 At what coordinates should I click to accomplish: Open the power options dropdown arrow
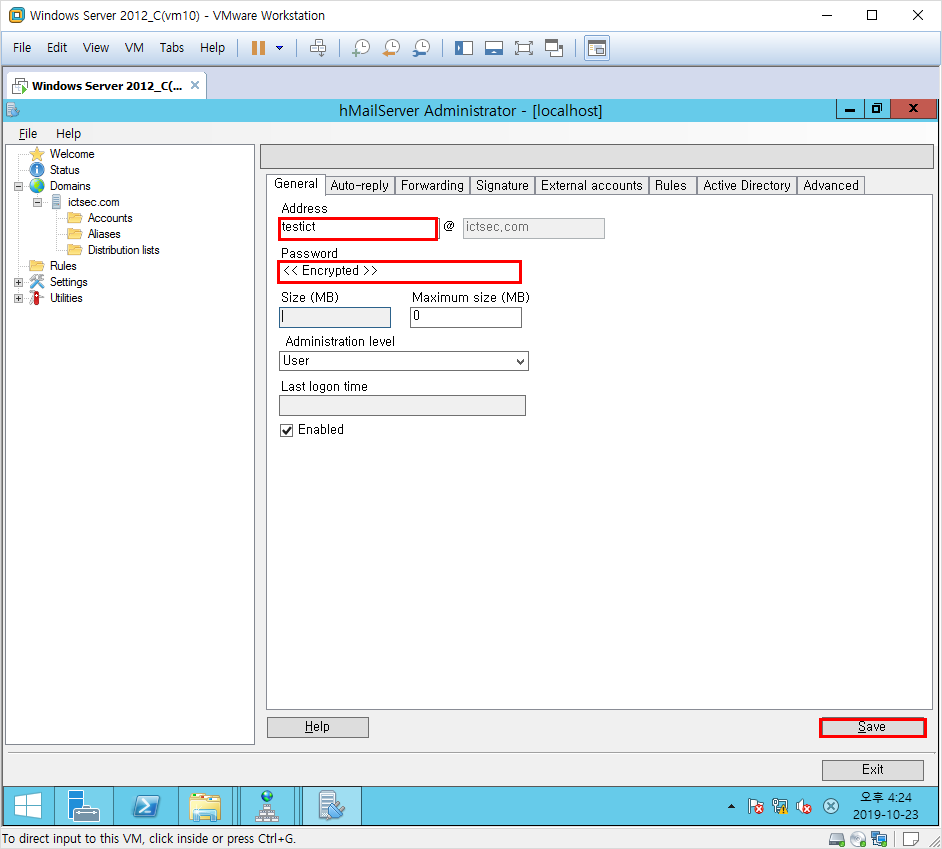point(279,48)
